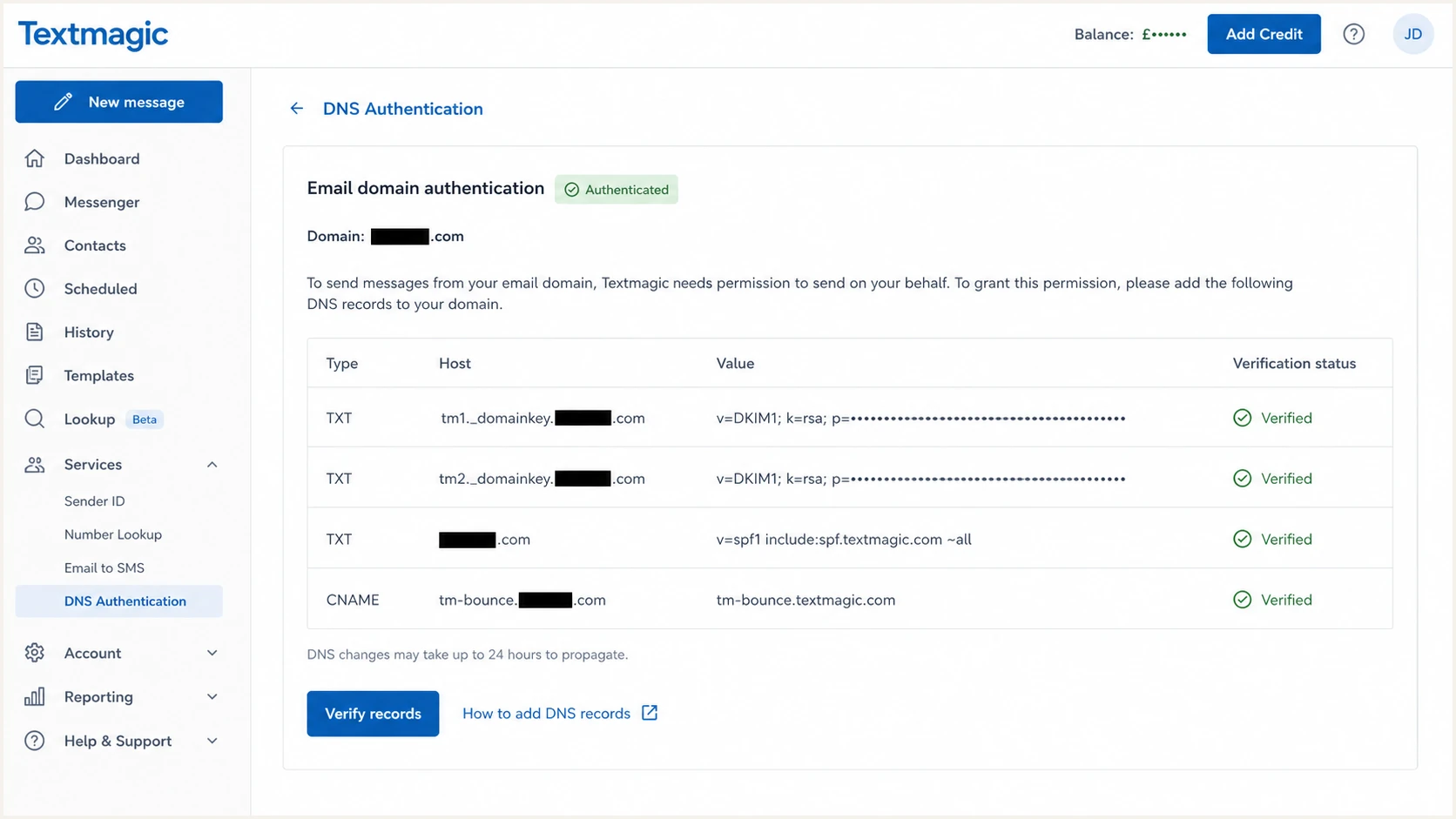This screenshot has width=1456, height=819.
Task: Click the DNS Authentication page title
Action: [403, 109]
